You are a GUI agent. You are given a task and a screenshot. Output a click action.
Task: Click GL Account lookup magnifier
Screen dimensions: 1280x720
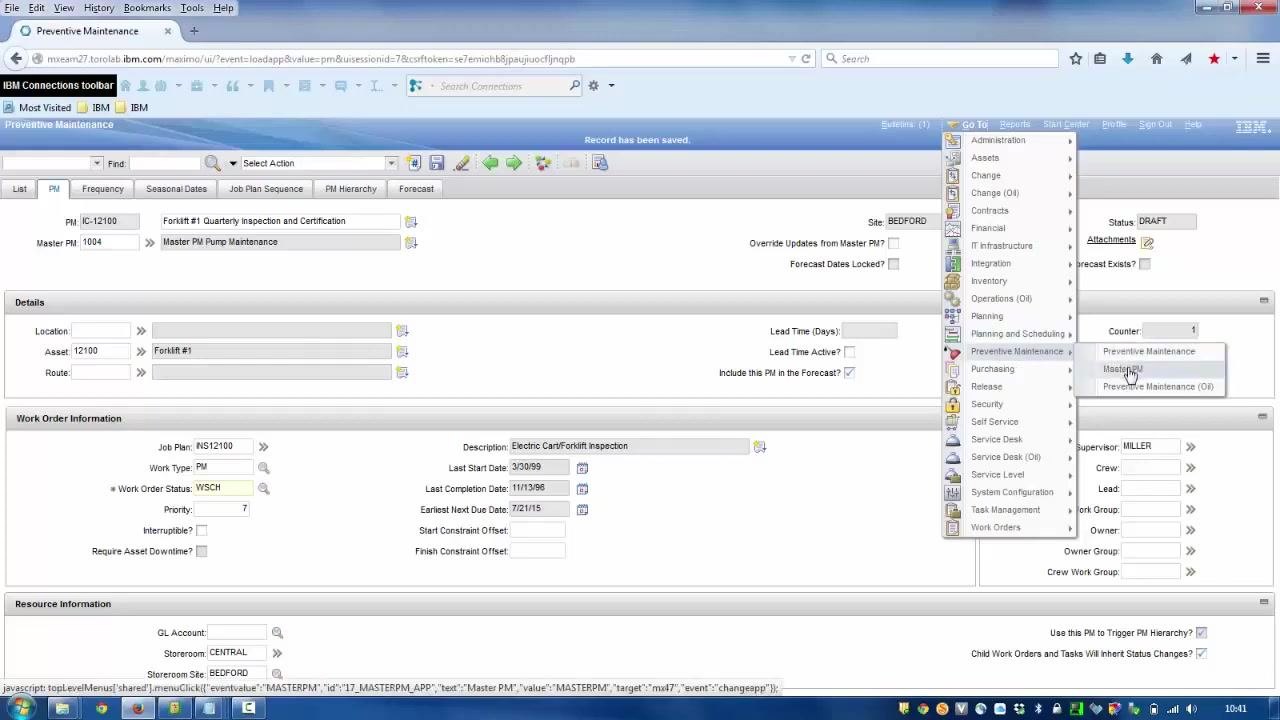coord(277,633)
